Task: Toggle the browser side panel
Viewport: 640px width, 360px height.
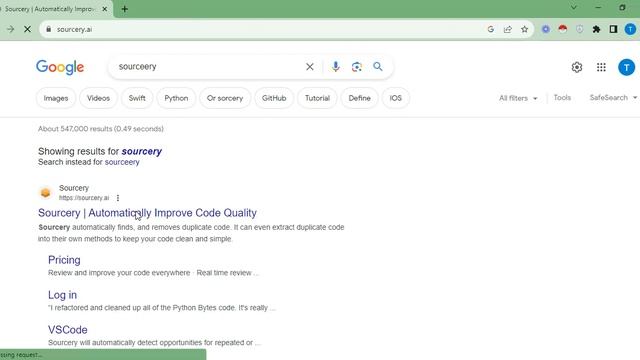Action: coord(613,29)
